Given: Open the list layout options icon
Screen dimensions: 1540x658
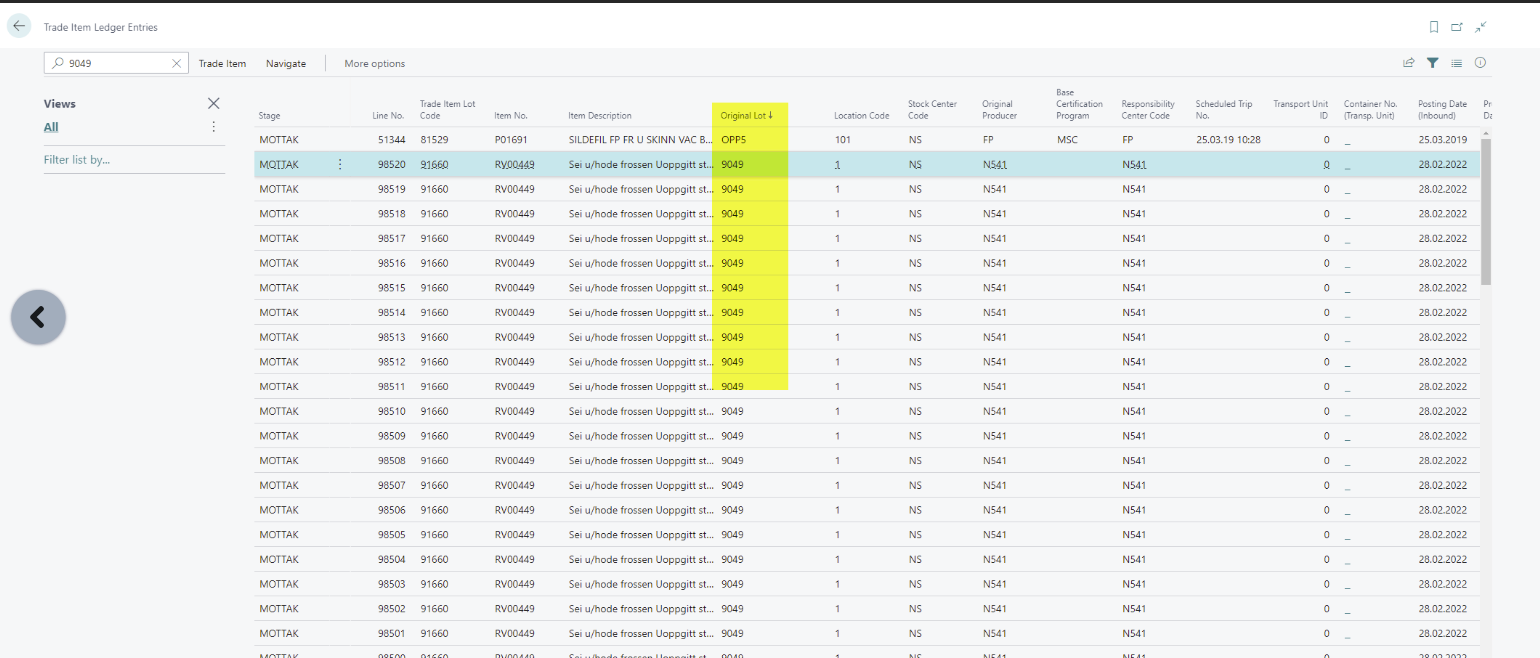Looking at the screenshot, I should click(x=1457, y=63).
